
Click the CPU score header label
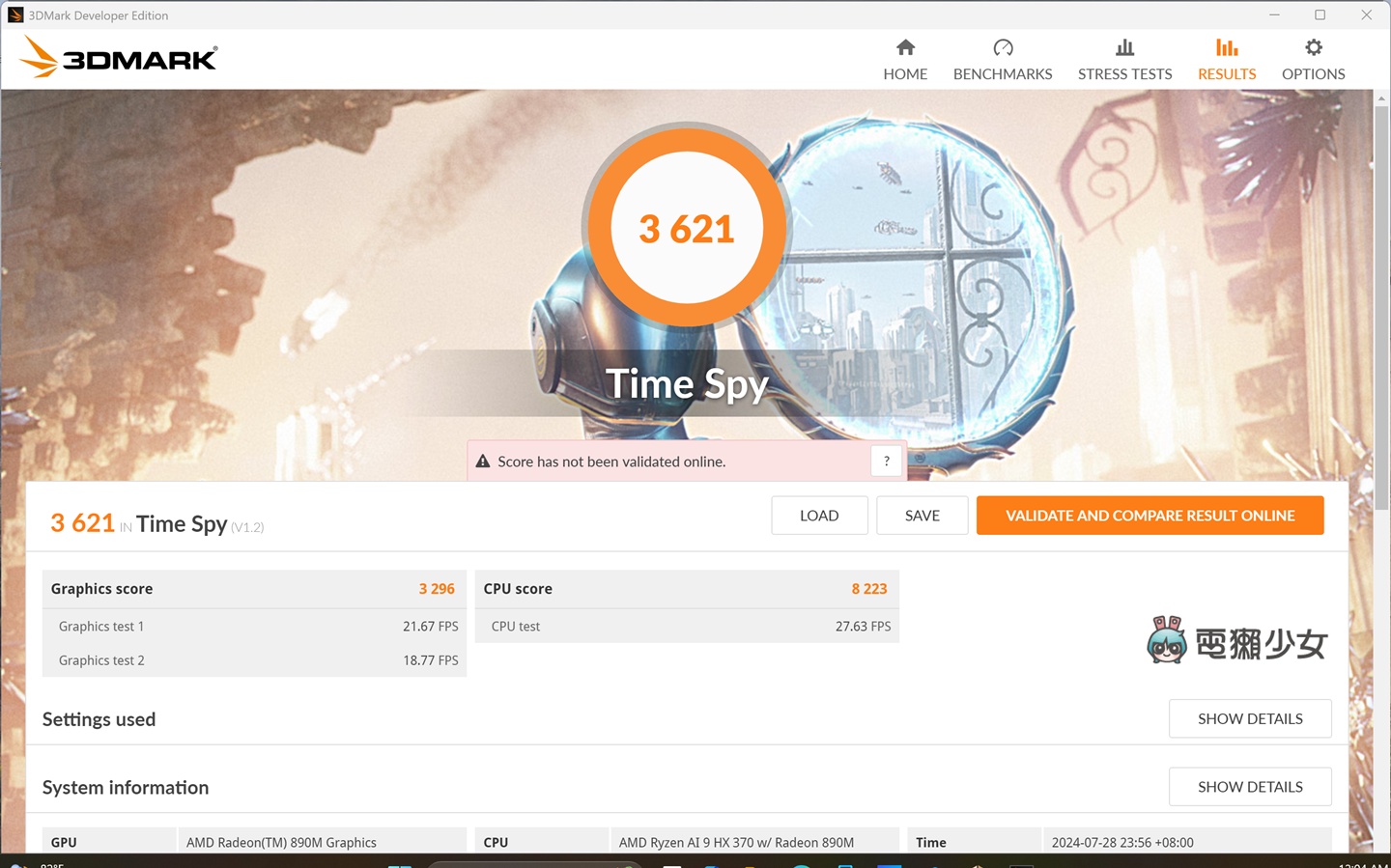518,589
